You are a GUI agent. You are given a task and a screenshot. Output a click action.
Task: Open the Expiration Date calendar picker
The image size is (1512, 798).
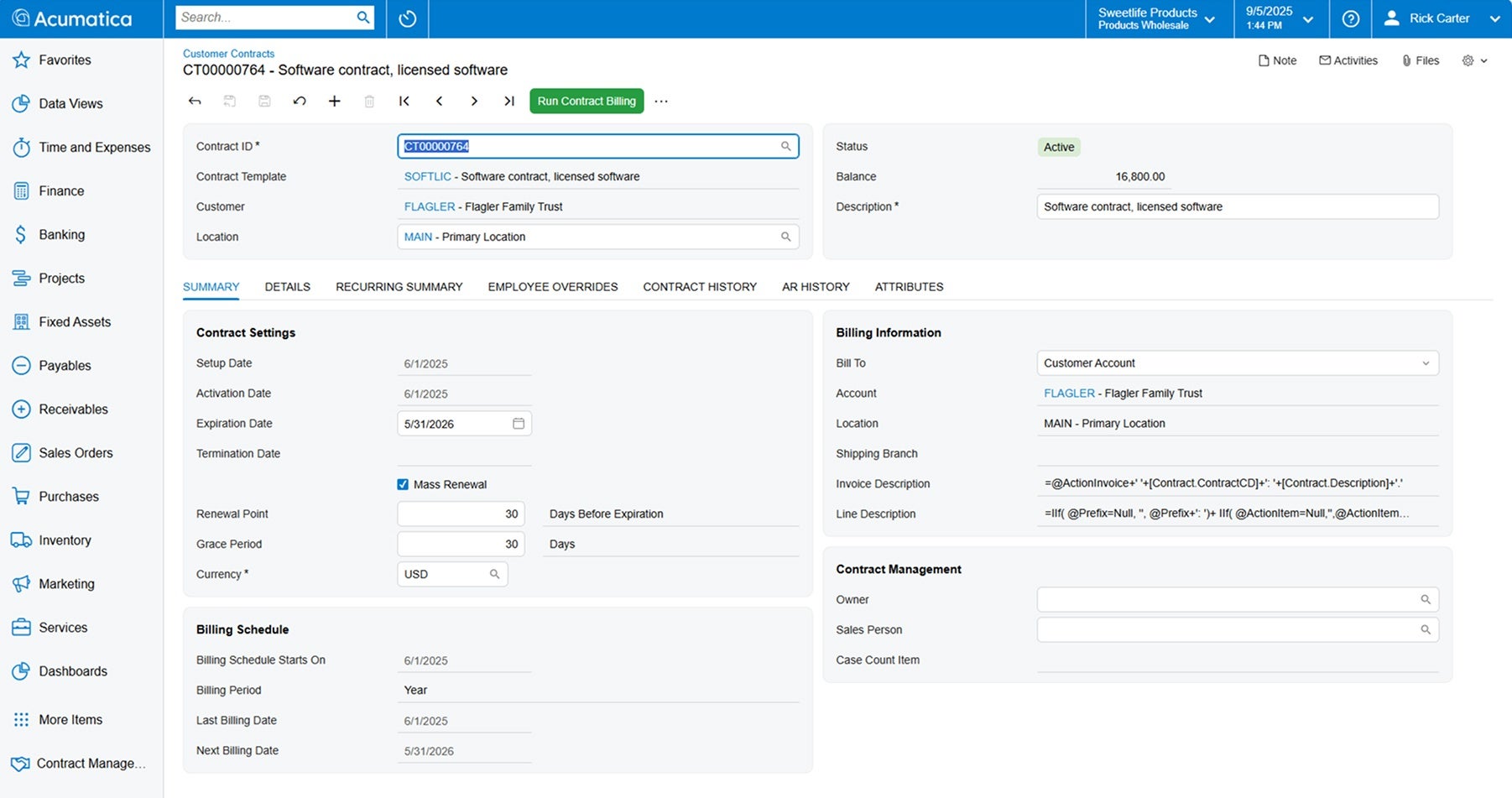519,424
